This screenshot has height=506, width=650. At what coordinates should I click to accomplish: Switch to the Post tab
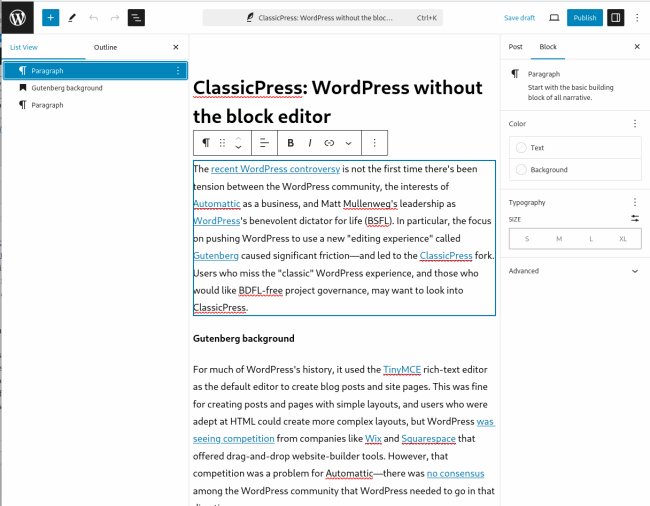pyautogui.click(x=515, y=47)
